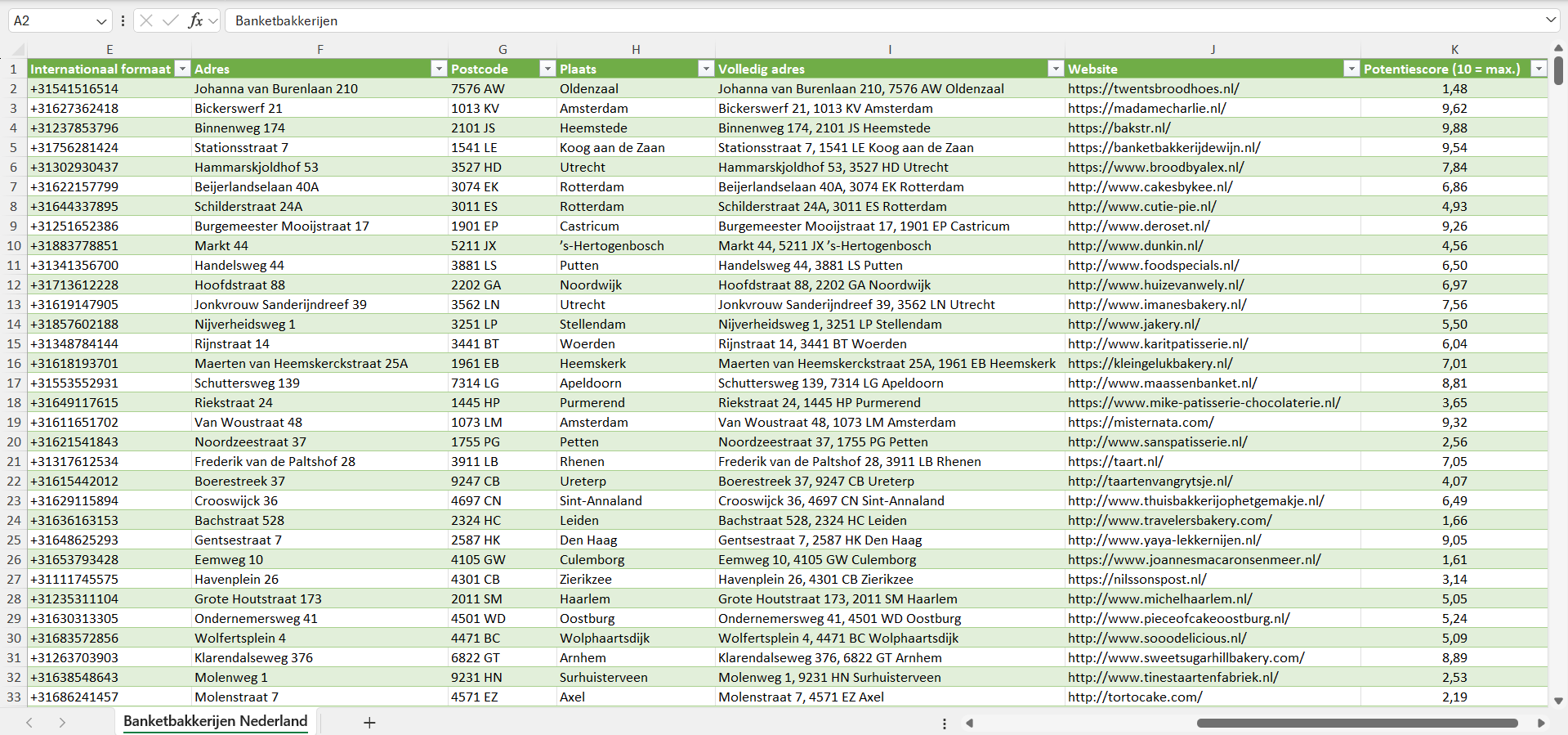The width and height of the screenshot is (1568, 735).
Task: Open the Name Box dropdown
Action: [101, 20]
